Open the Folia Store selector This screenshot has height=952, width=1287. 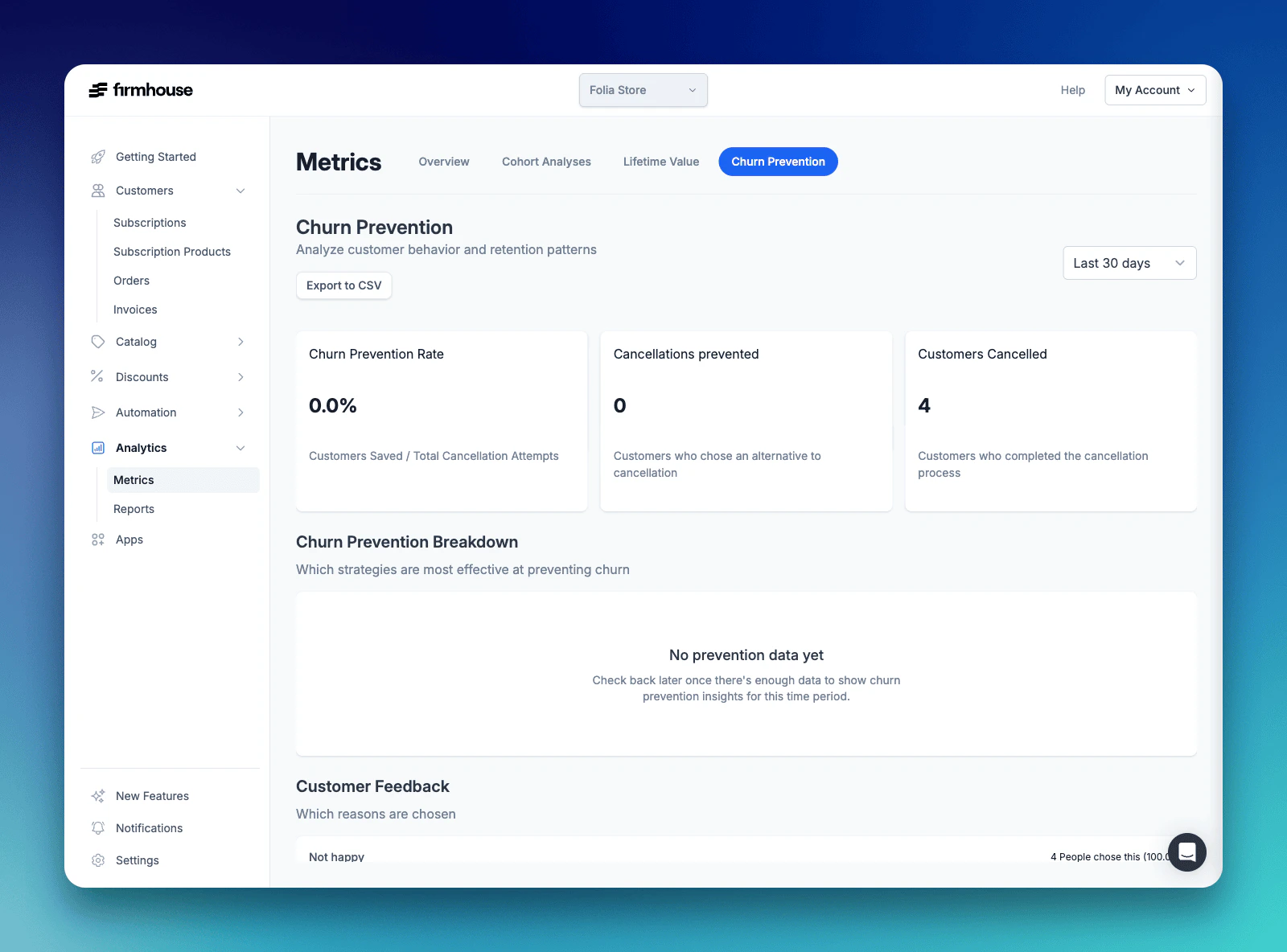(642, 90)
